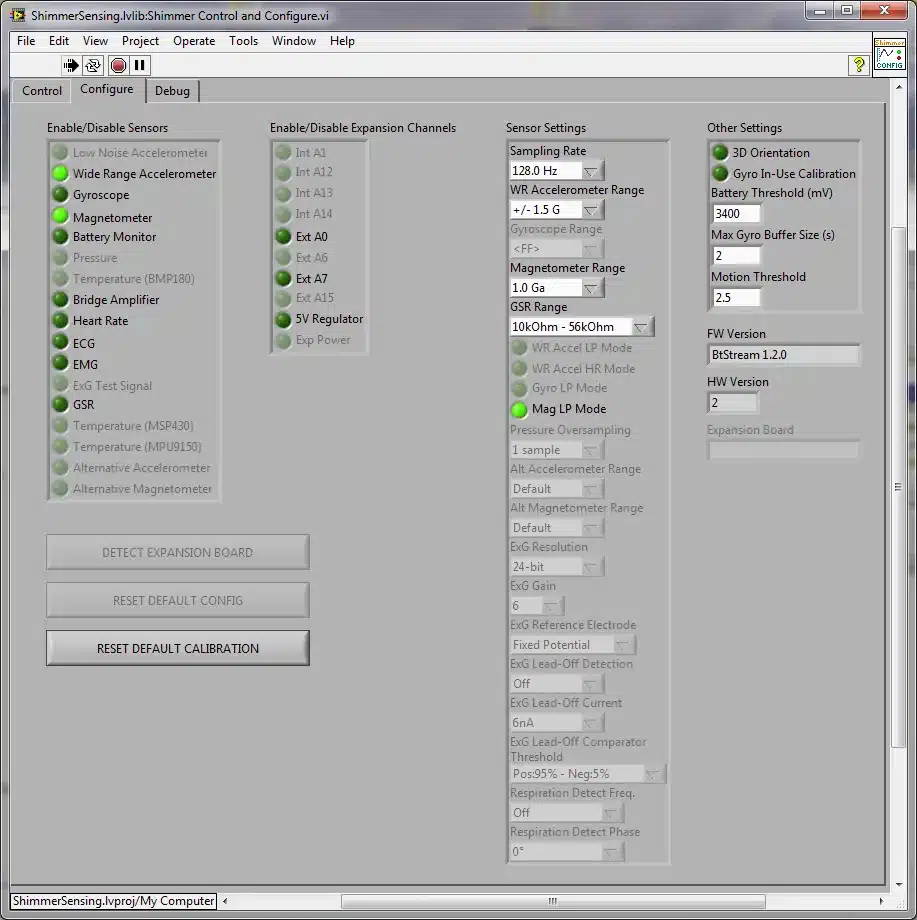Open the ExG Gain dropdown
Viewport: 917px width, 920px height.
(x=551, y=606)
